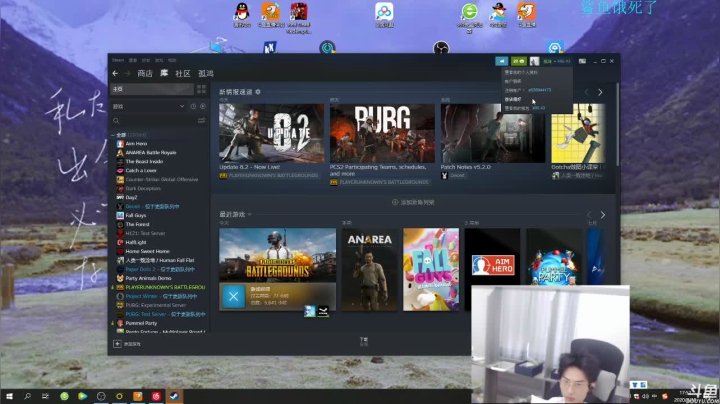The image size is (720, 404).
Task: Collapse the 全部 games list section
Action: point(113,135)
